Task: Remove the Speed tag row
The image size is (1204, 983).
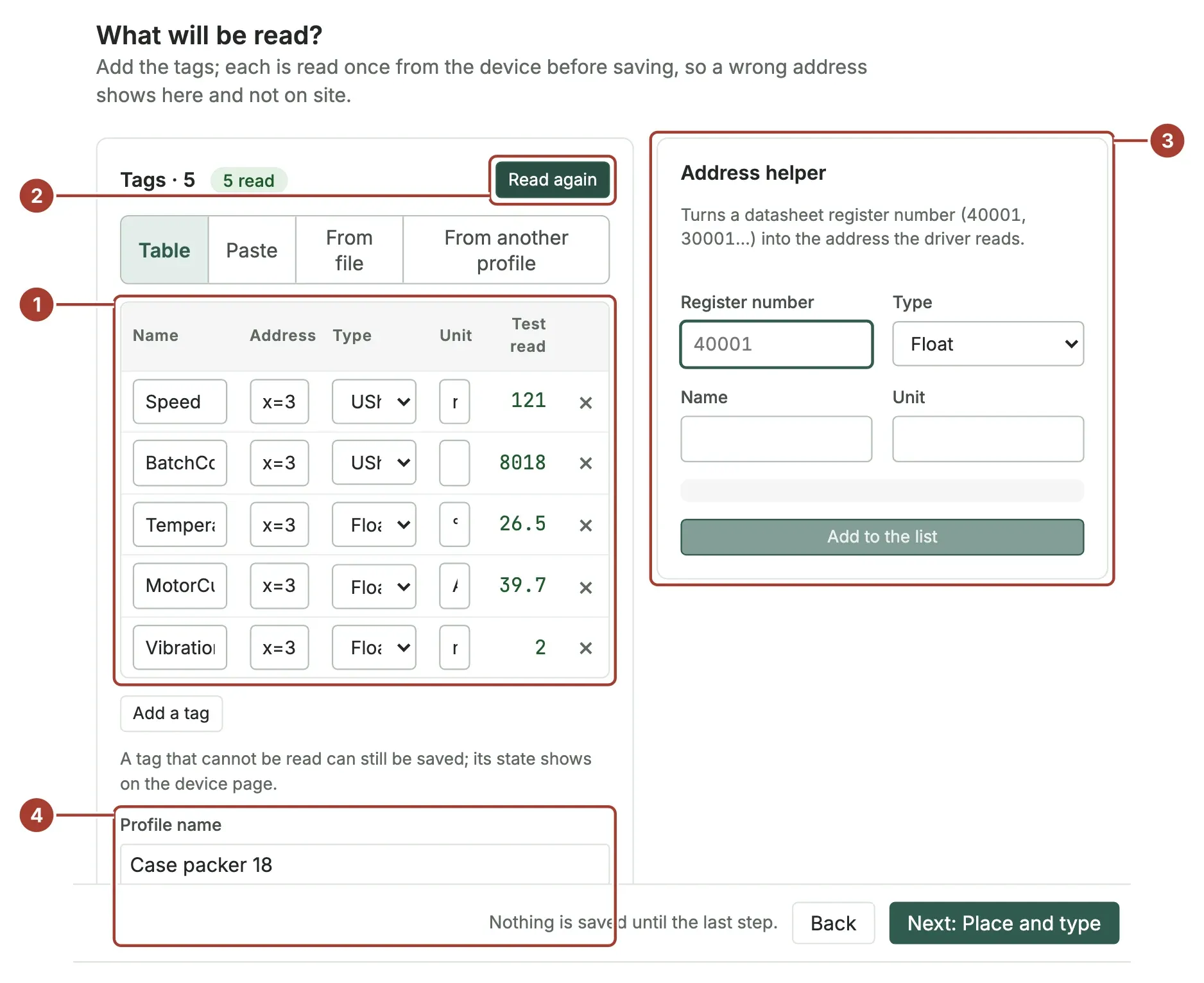Action: click(585, 403)
